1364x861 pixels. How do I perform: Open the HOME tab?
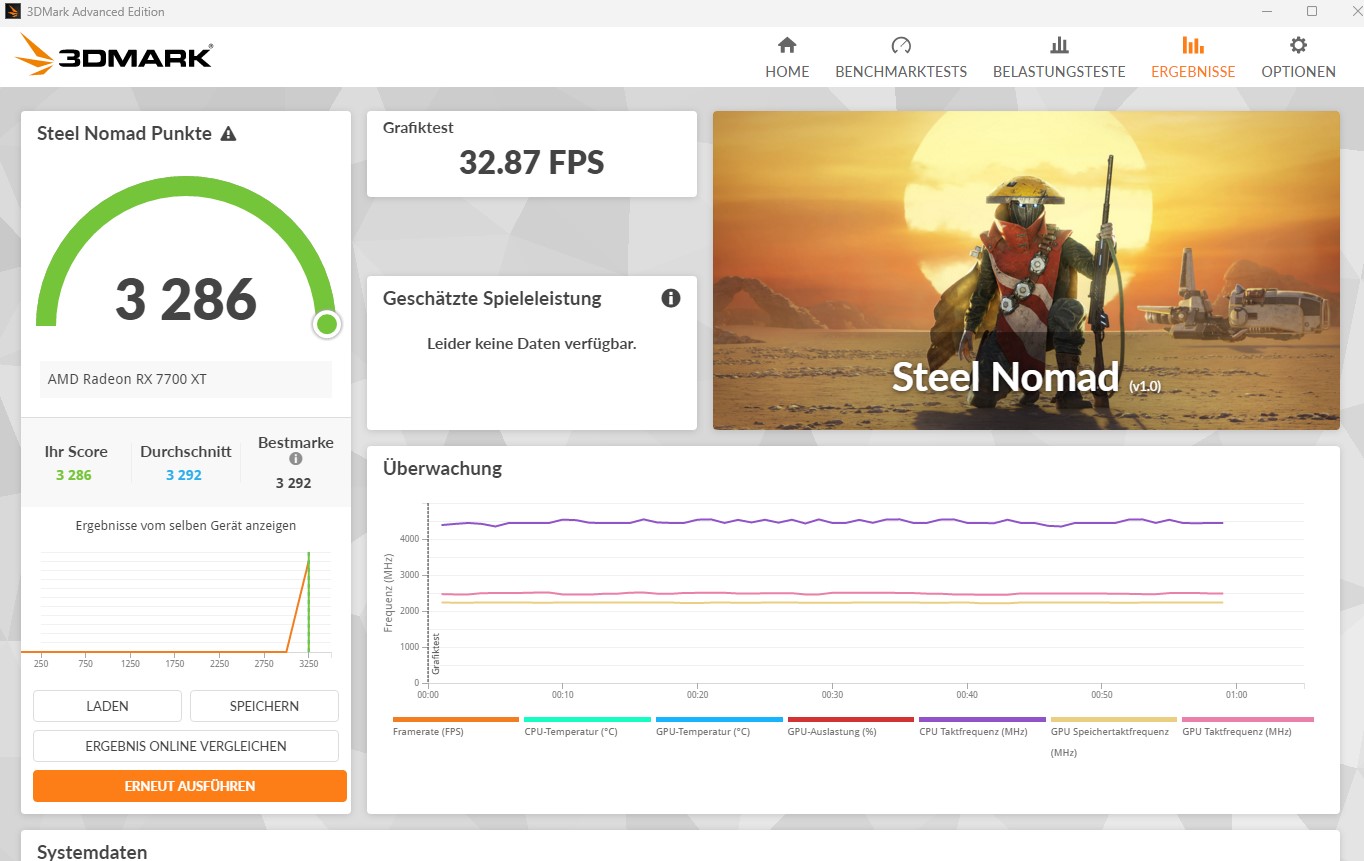[787, 57]
